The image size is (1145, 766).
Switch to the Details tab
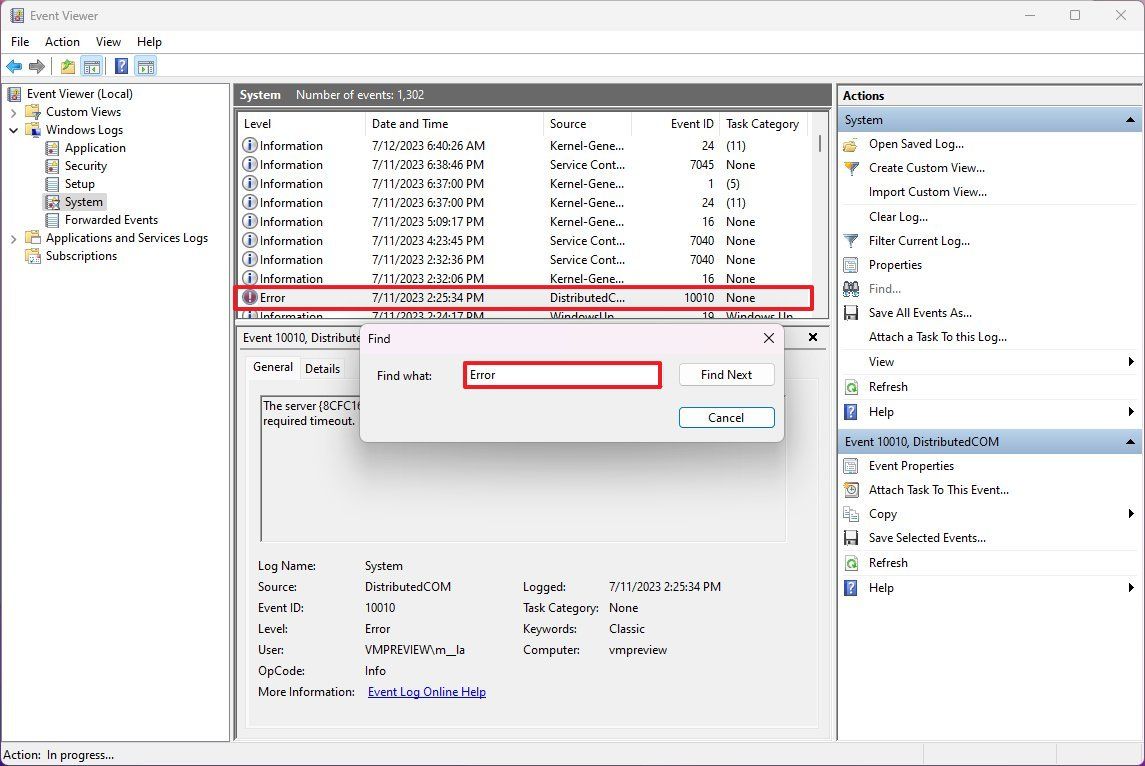(x=323, y=368)
